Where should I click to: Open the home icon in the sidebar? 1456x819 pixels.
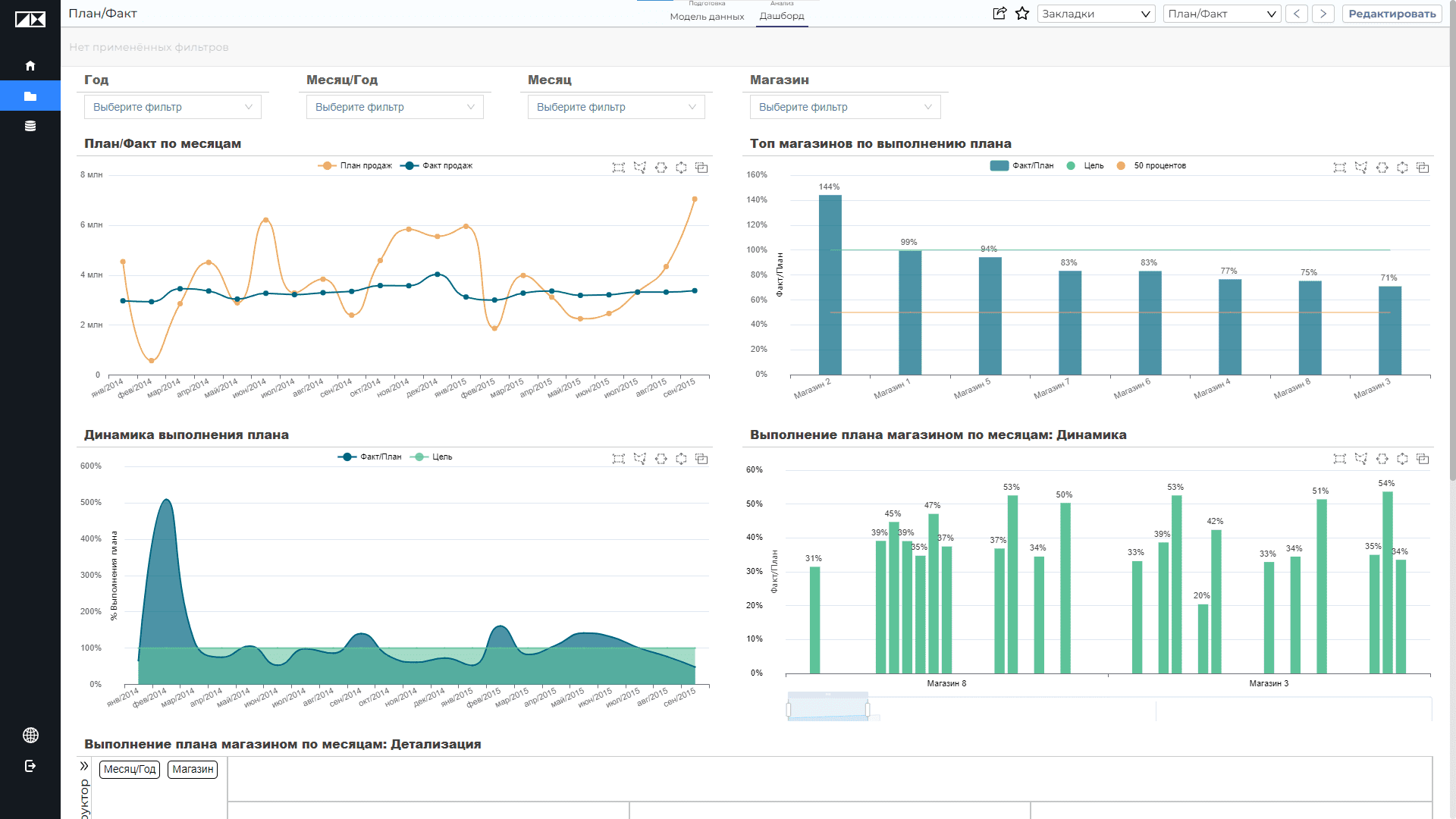pyautogui.click(x=30, y=66)
